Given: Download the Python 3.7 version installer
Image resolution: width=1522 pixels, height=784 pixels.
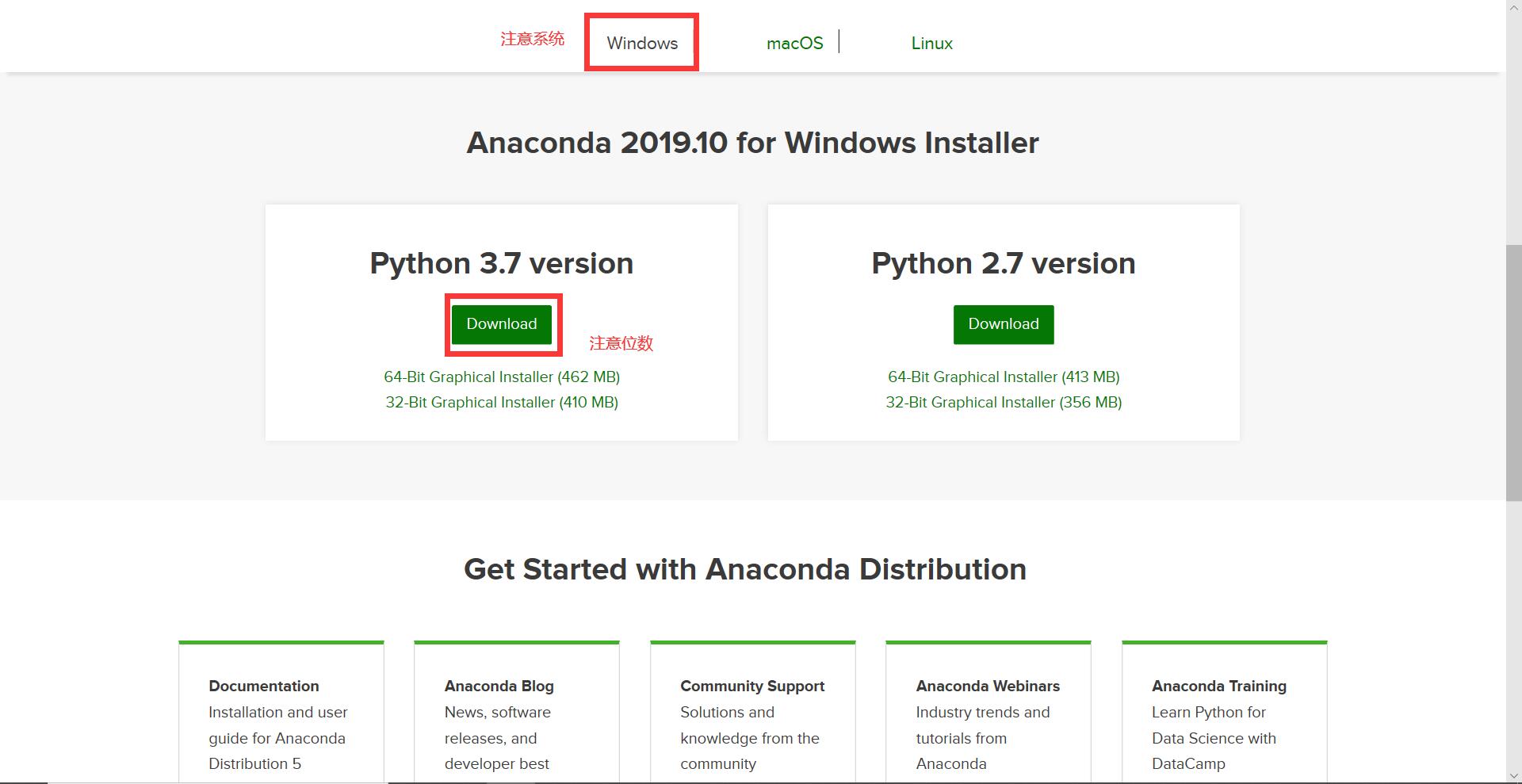Looking at the screenshot, I should click(x=502, y=324).
